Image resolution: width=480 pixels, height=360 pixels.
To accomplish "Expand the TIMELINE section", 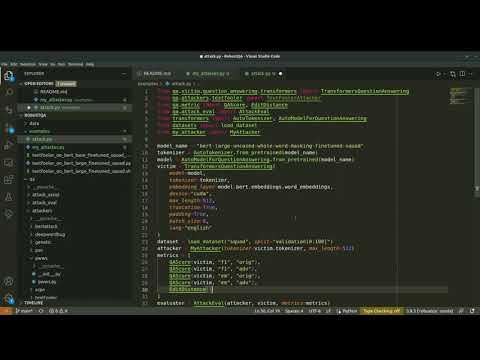I will [x=33, y=303].
